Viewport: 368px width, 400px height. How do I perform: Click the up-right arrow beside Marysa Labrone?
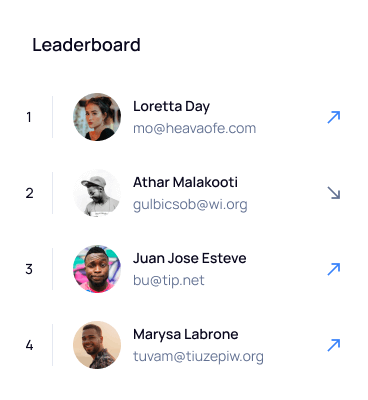coord(334,345)
